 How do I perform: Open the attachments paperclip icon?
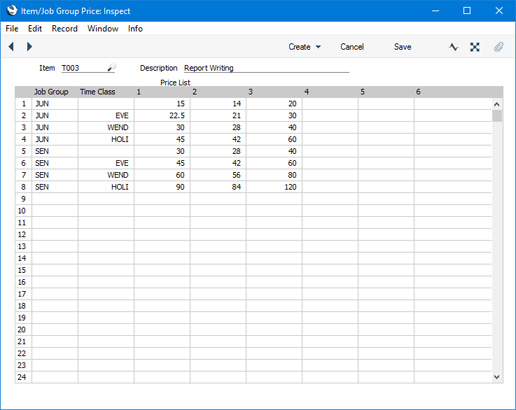pos(498,47)
